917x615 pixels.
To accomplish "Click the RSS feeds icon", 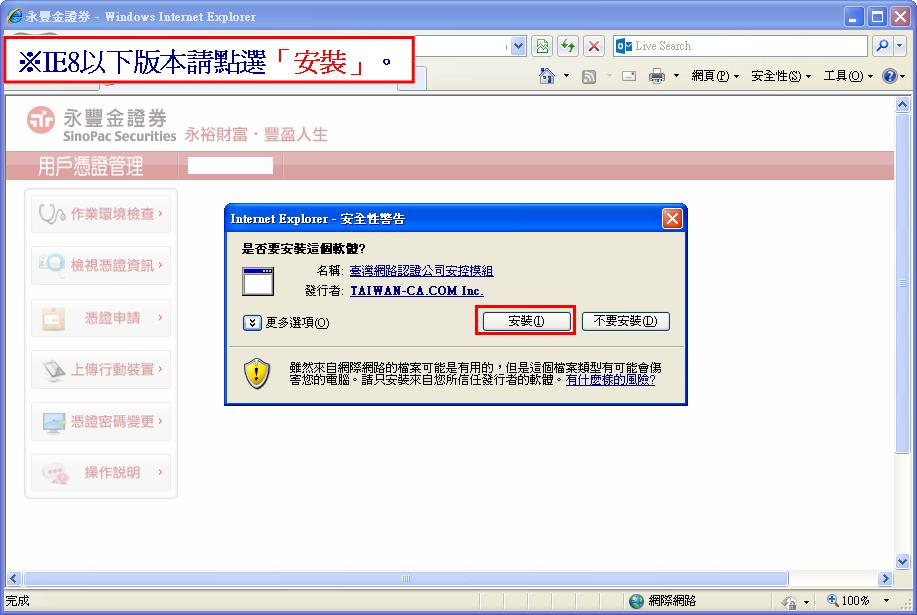I will 589,76.
